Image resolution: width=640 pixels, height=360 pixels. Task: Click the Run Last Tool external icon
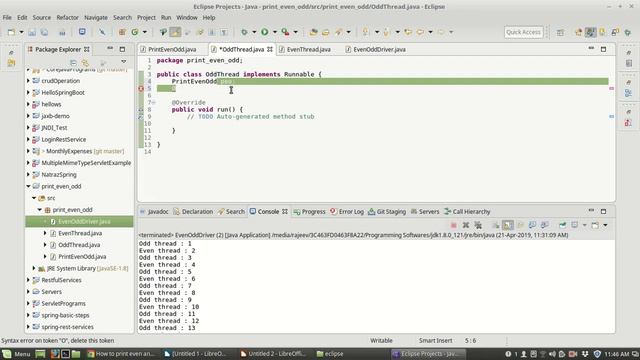click(x=285, y=32)
